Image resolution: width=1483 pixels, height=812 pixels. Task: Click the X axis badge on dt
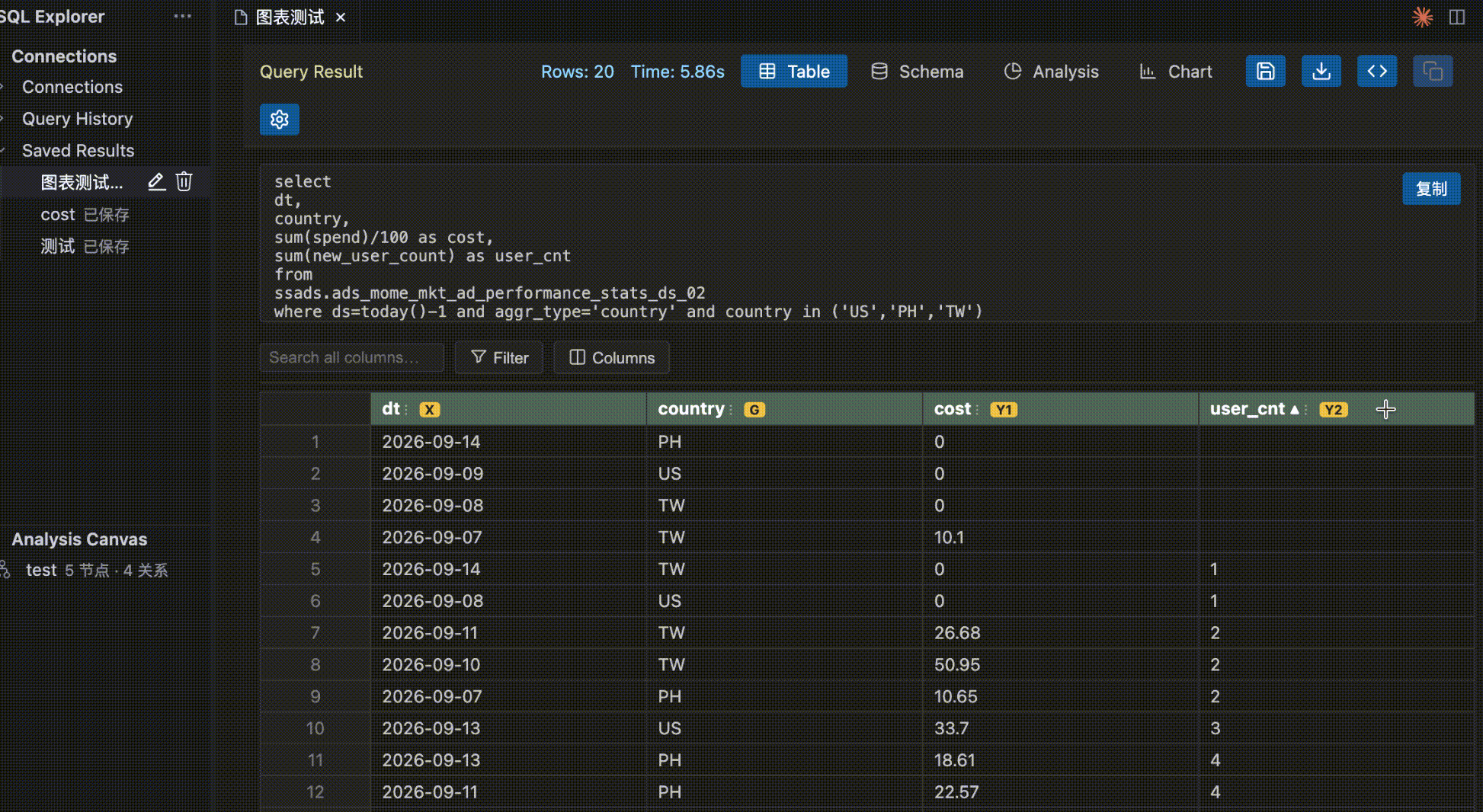pyautogui.click(x=430, y=410)
